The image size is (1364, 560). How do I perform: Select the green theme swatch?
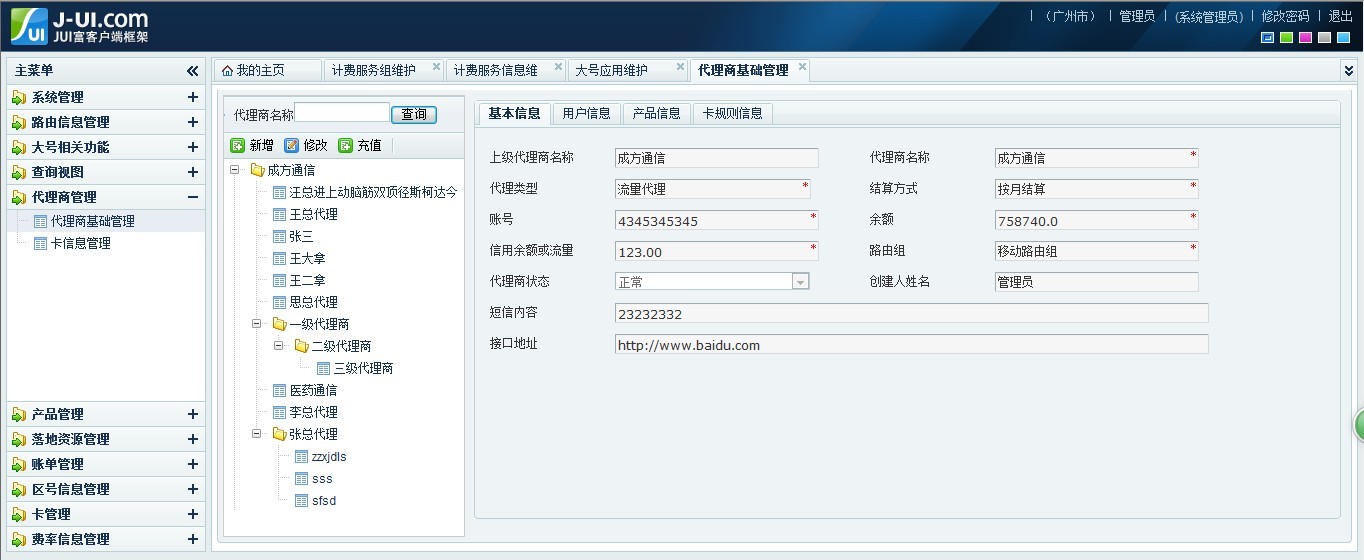pyautogui.click(x=1287, y=38)
